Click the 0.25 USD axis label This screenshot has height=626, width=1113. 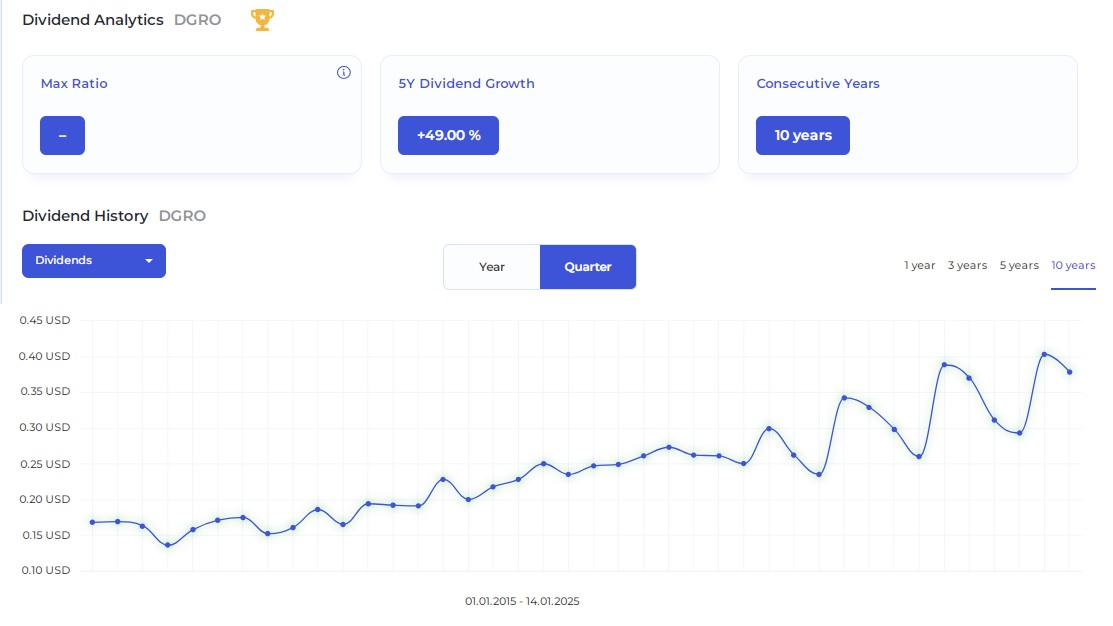click(45, 464)
